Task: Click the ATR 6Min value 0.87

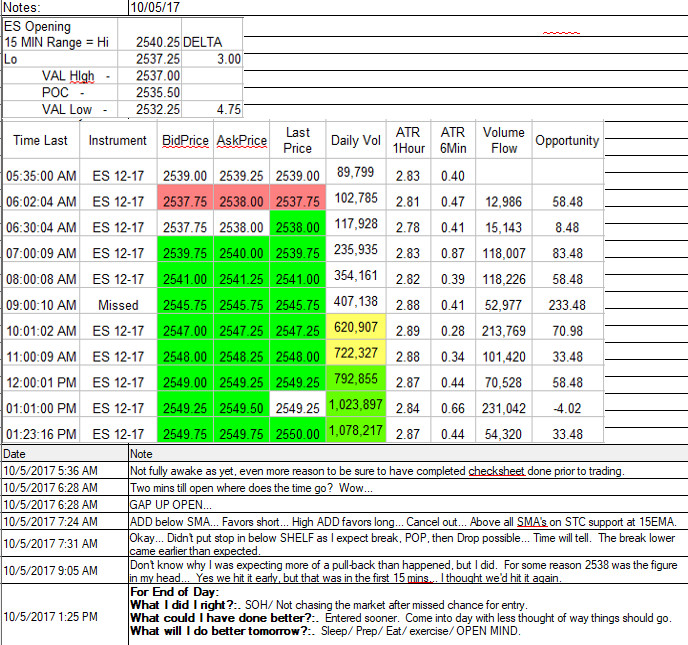Action: coord(453,253)
